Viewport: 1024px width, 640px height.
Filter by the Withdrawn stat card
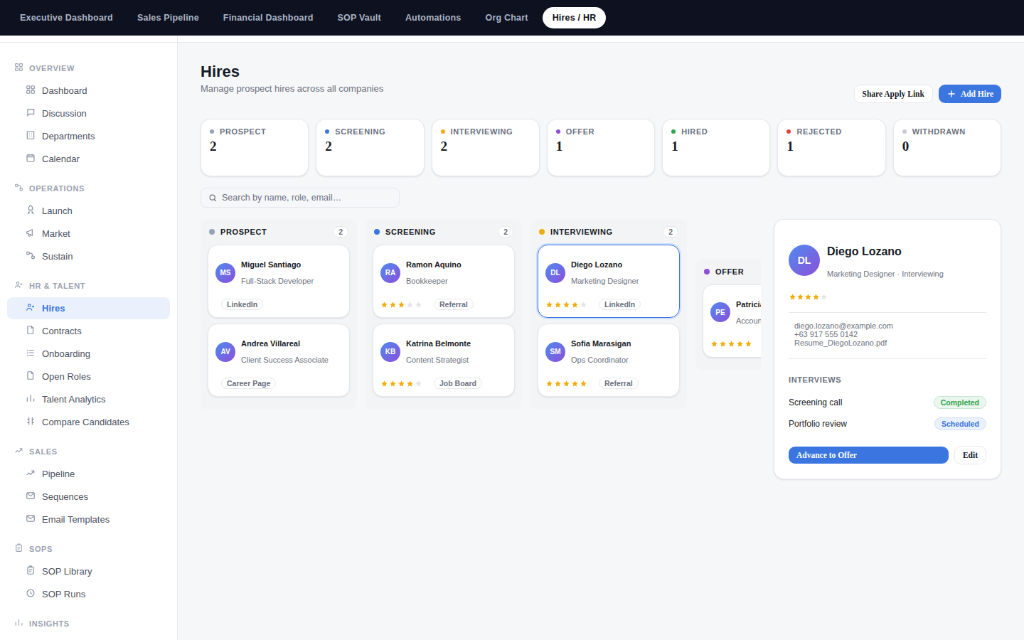[947, 148]
